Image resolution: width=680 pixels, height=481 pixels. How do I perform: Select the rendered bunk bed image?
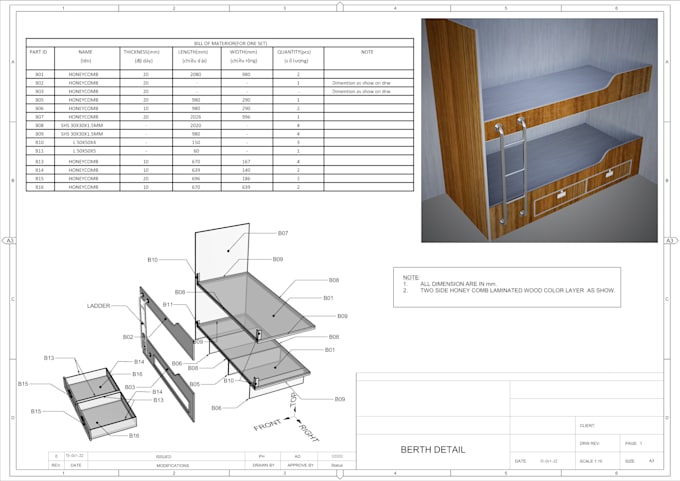[539, 130]
